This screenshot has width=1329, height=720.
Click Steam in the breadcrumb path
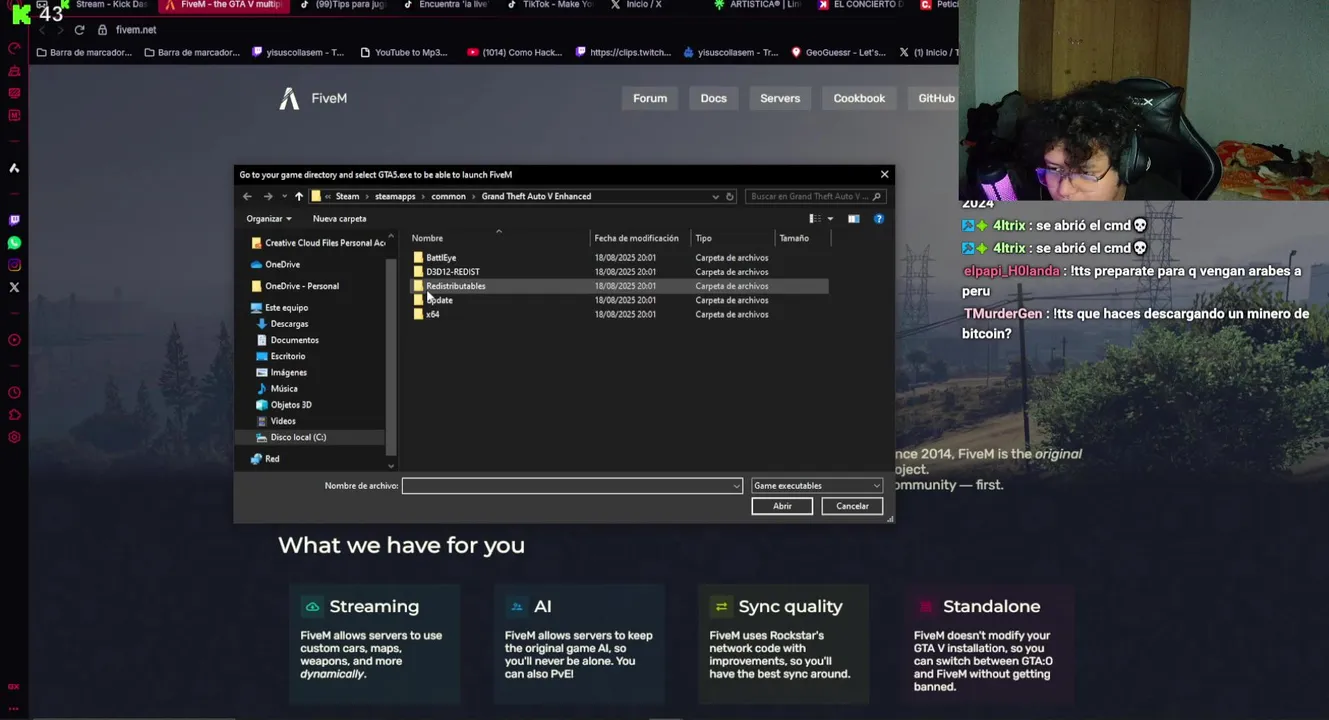click(x=347, y=196)
